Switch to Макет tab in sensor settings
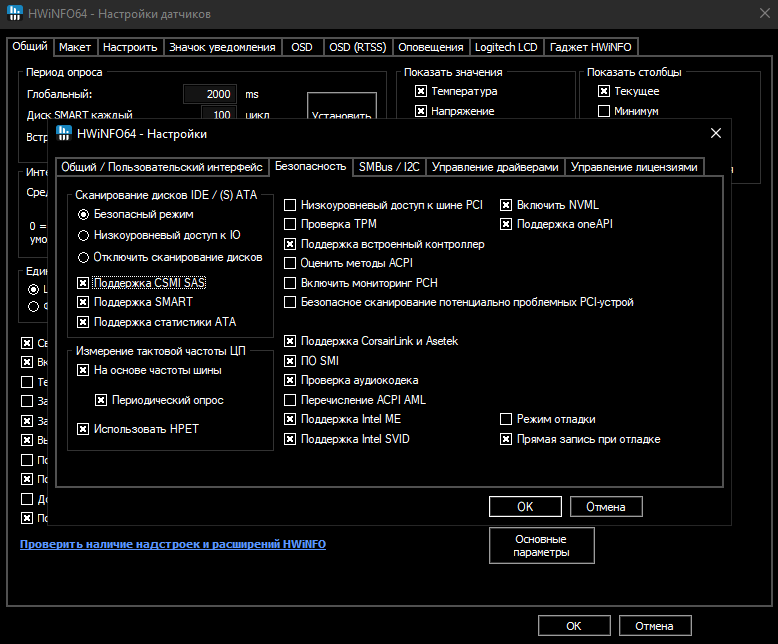 [x=75, y=47]
